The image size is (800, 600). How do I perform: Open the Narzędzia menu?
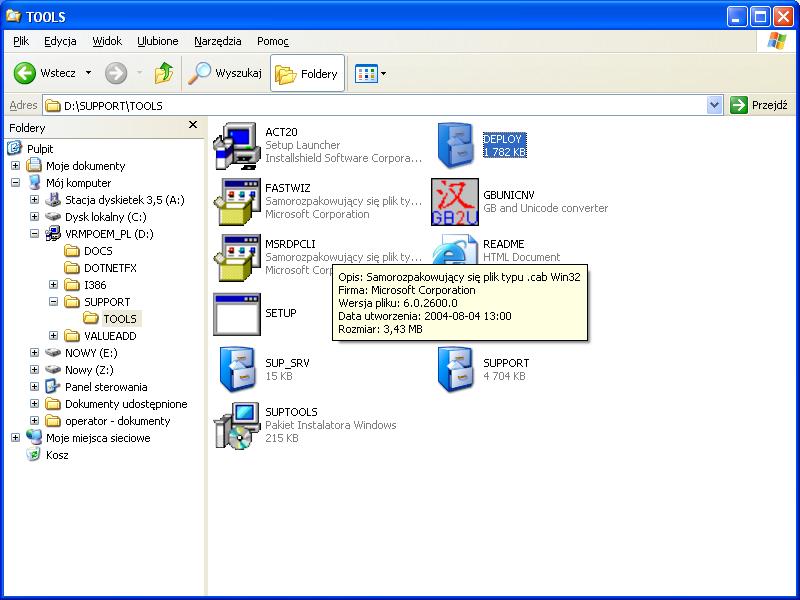(x=217, y=41)
